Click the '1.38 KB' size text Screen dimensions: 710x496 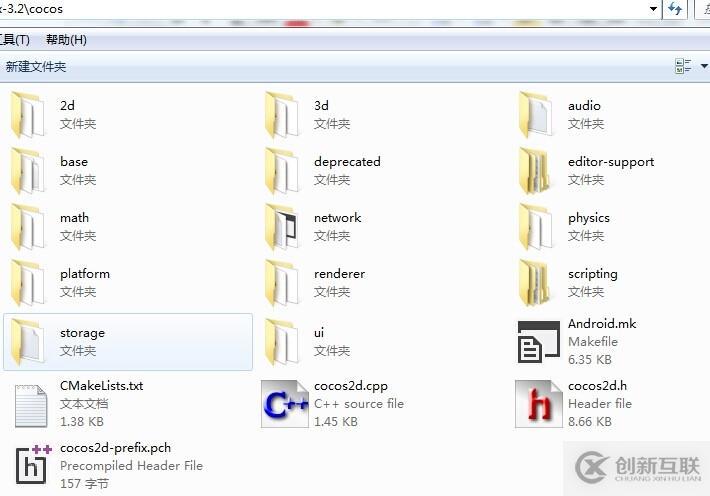82,422
